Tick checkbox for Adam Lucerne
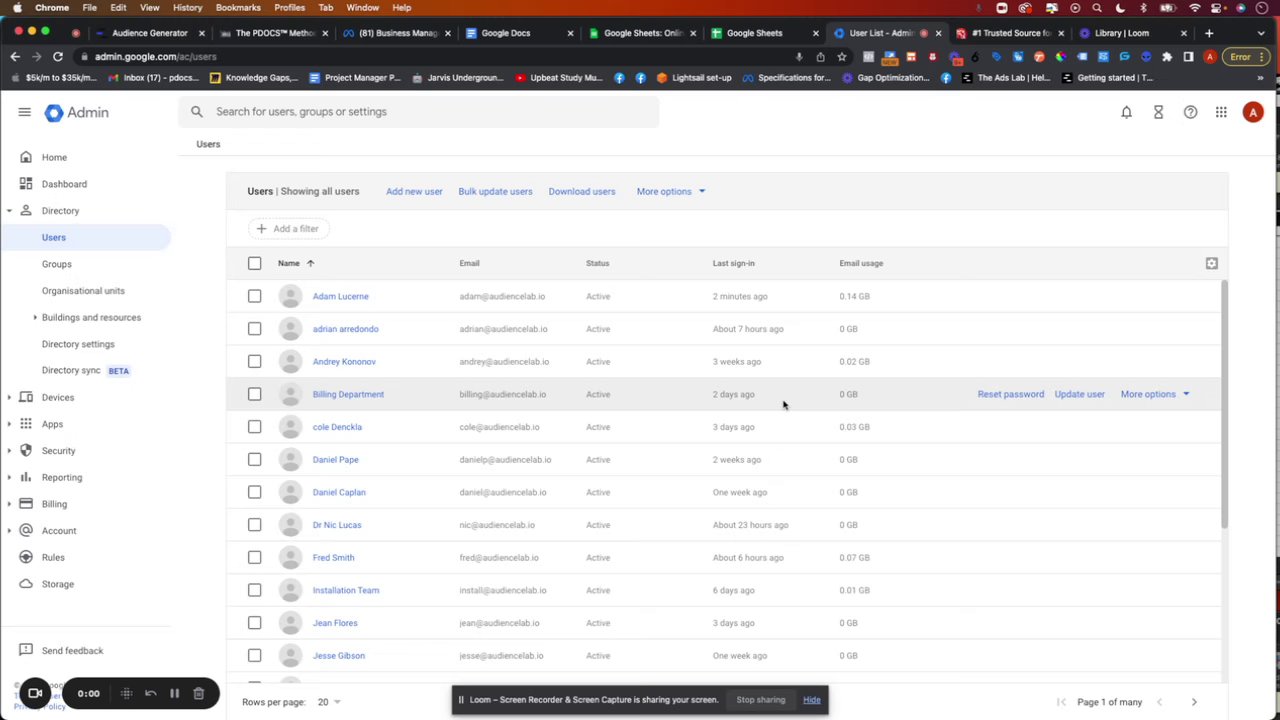This screenshot has height=720, width=1280. [254, 296]
